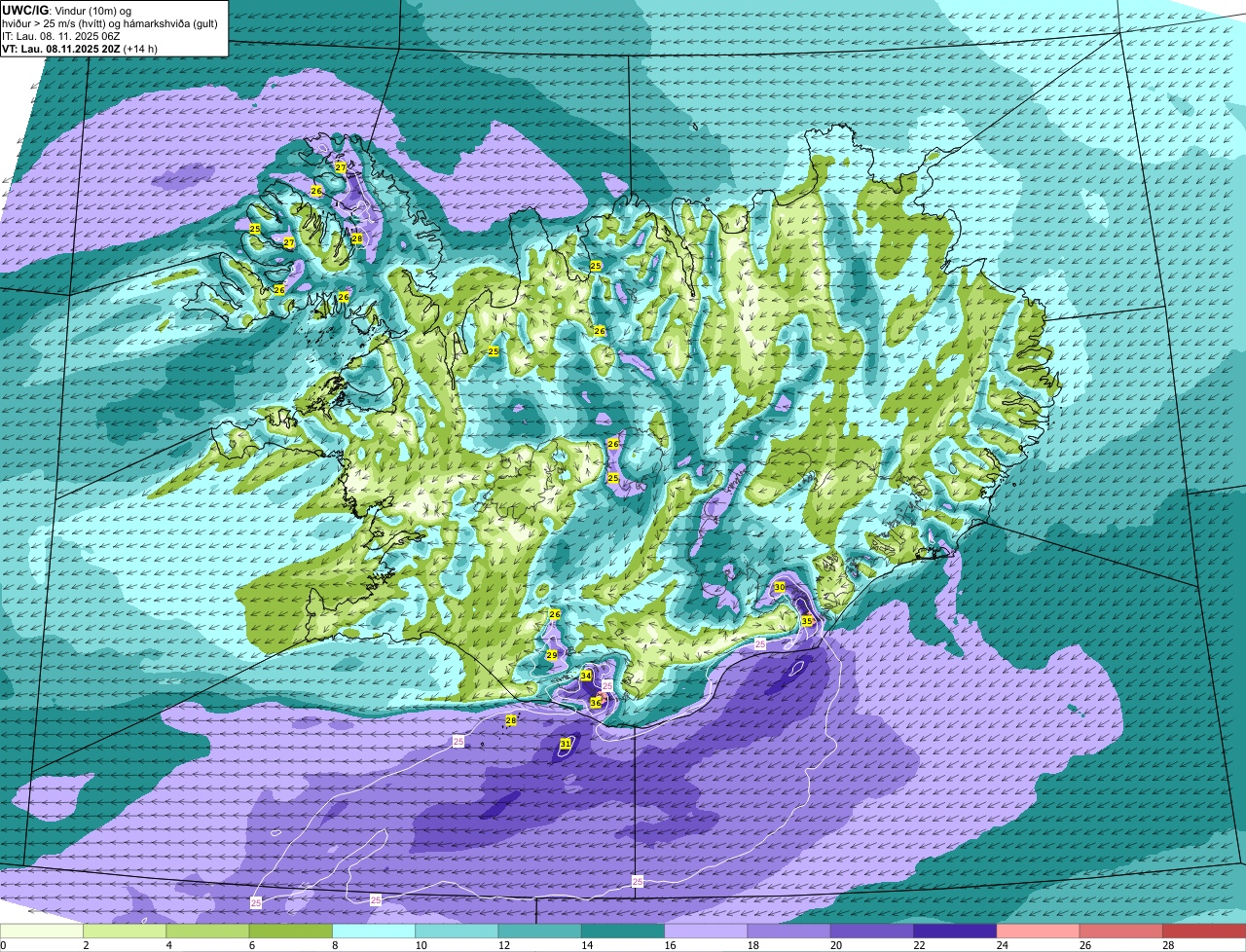
Task: Select the 2–4 m/s legend color segment
Action: 125,932
